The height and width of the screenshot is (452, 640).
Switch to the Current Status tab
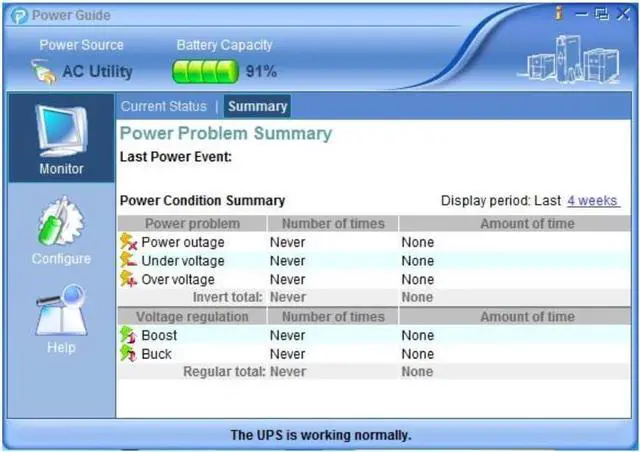[x=163, y=107]
